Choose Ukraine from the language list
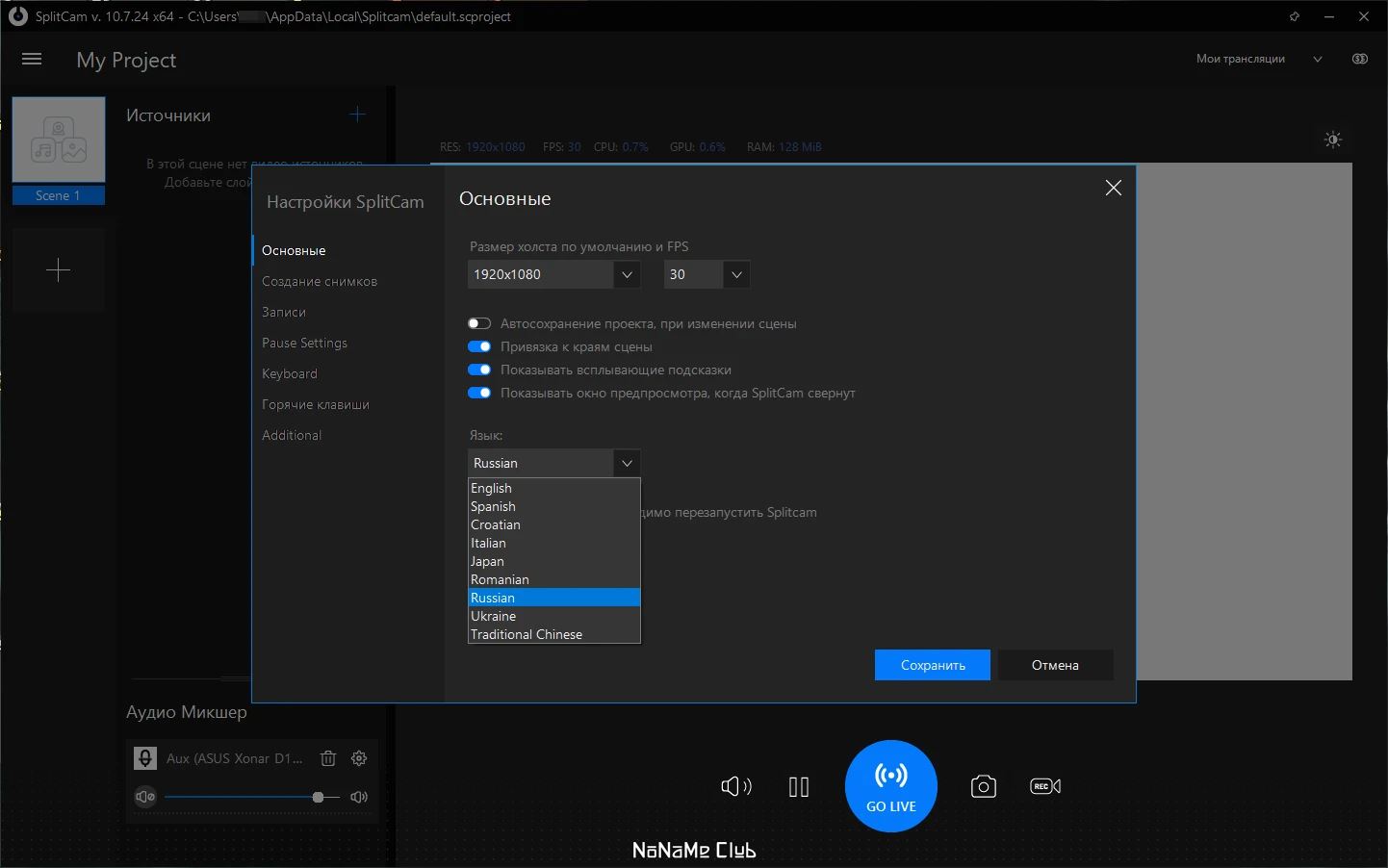 click(554, 616)
